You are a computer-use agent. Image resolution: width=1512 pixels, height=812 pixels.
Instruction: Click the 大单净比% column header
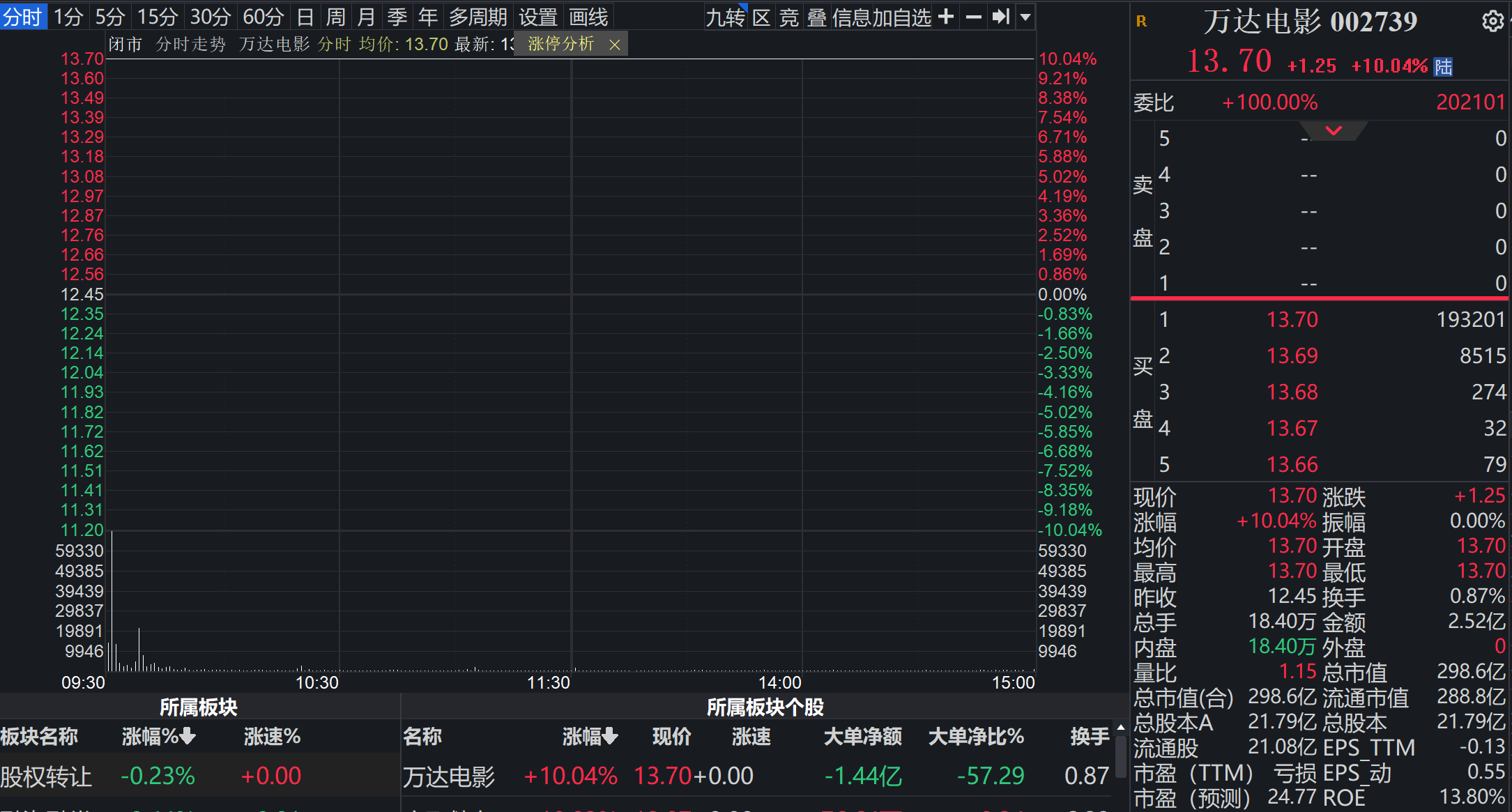[x=976, y=736]
